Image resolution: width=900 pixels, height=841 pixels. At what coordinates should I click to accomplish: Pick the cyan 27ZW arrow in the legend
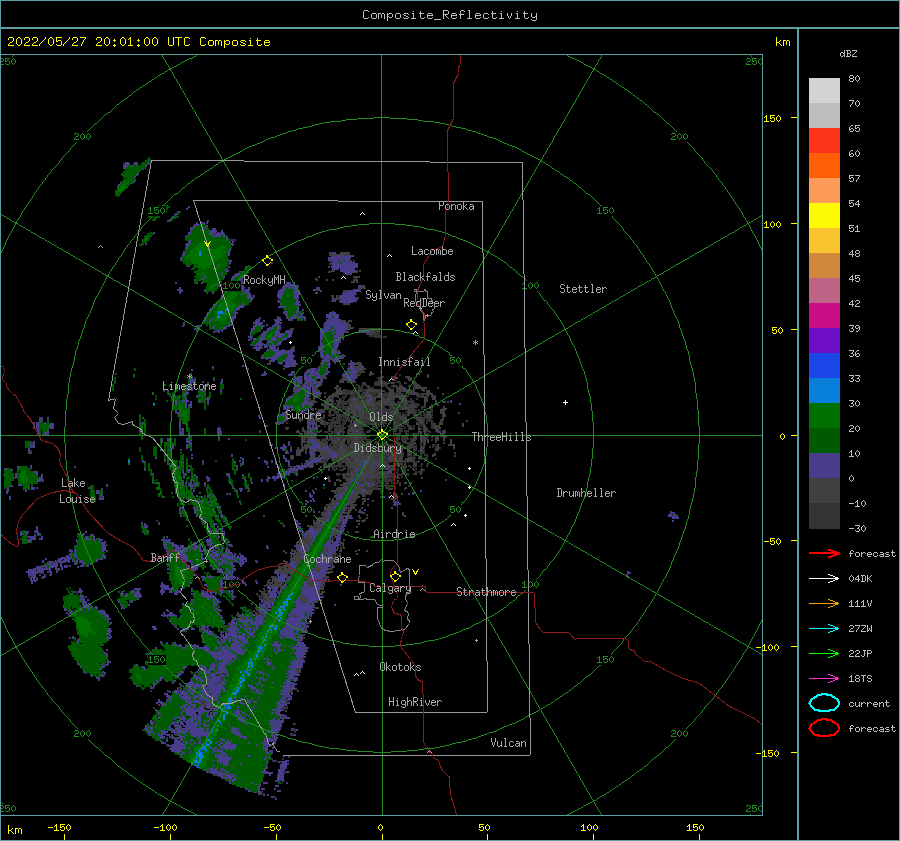point(824,629)
